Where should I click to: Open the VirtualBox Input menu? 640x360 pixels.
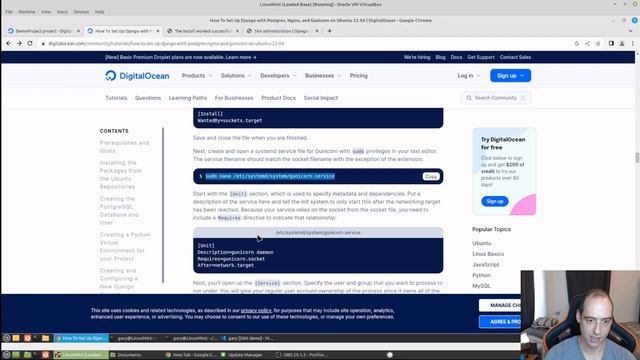[62, 12]
